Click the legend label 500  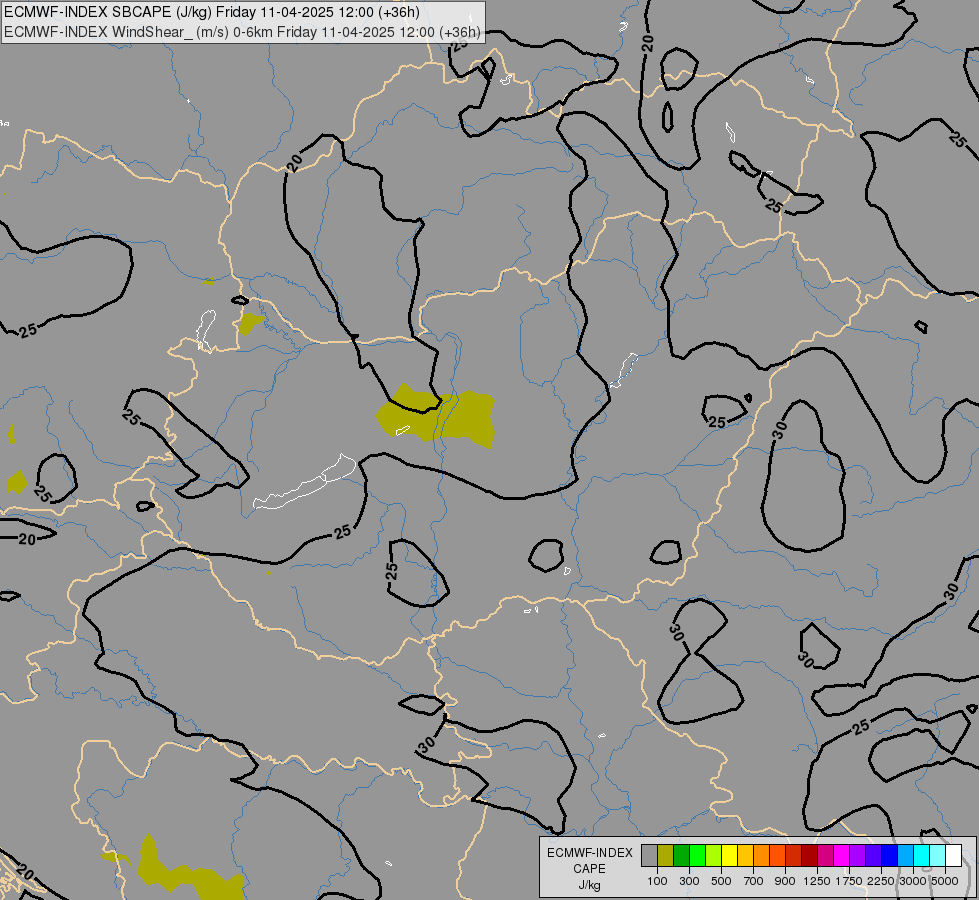tap(721, 881)
